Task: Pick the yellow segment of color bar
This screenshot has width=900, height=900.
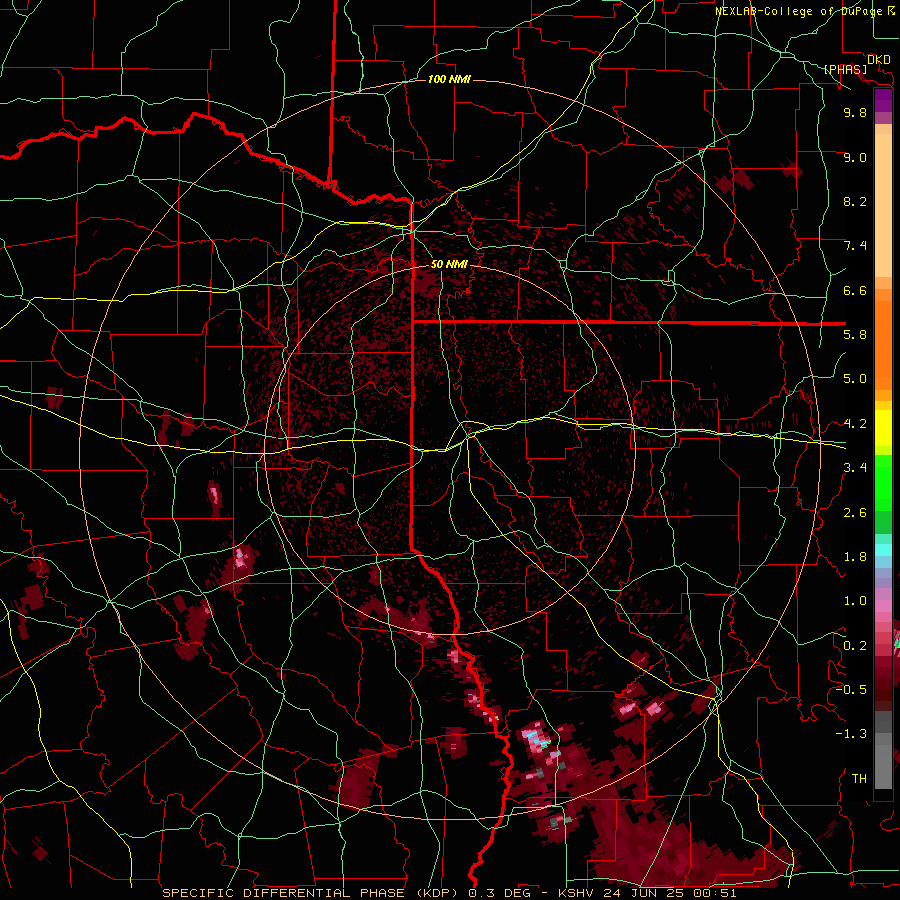Action: pyautogui.click(x=883, y=428)
